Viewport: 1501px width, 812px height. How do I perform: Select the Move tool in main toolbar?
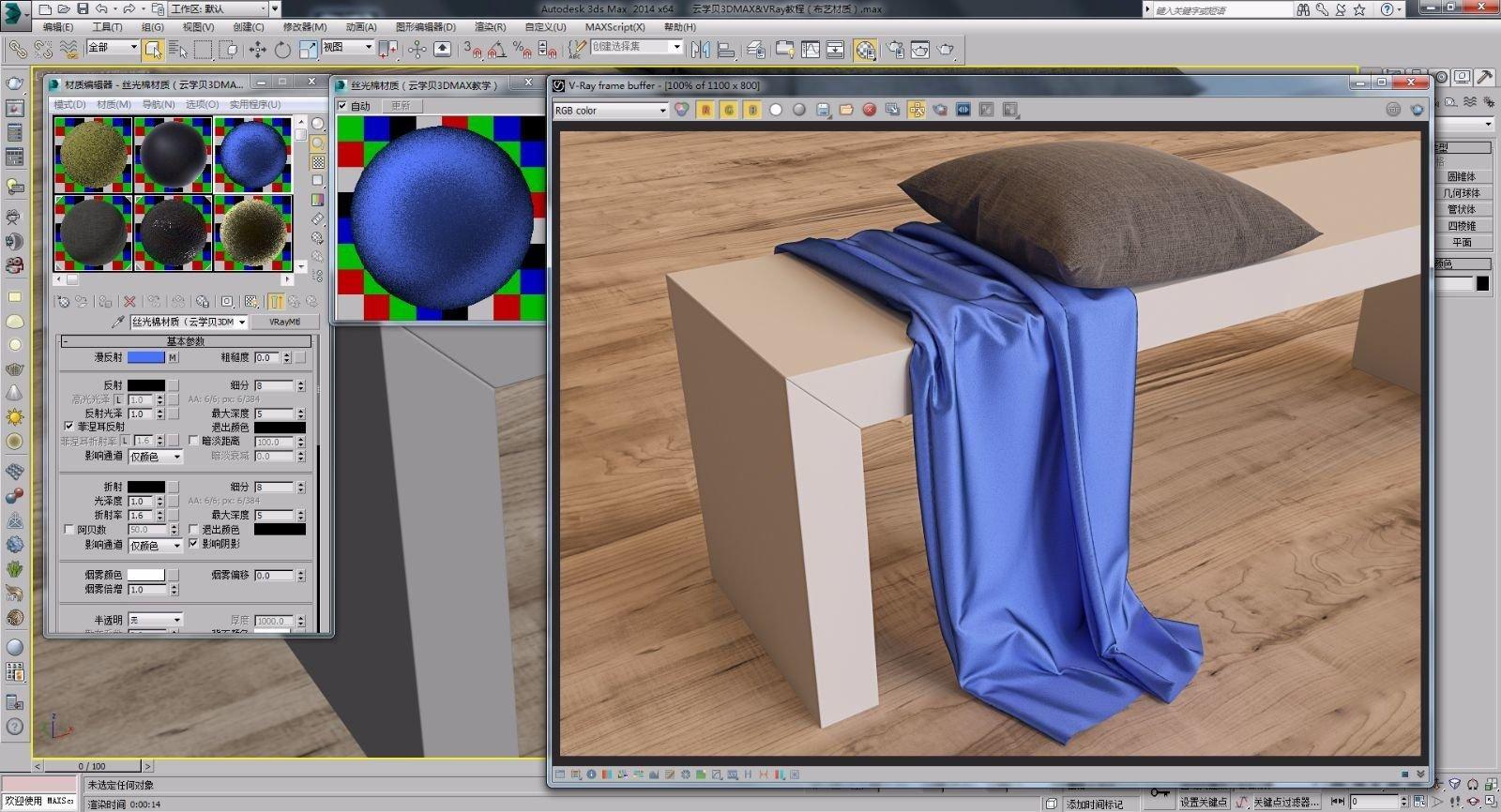(x=257, y=49)
